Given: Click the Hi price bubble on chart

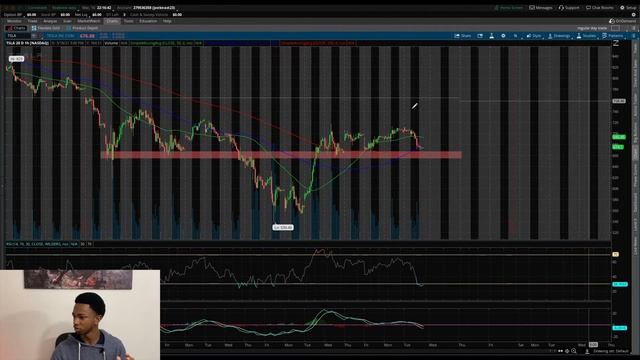Looking at the screenshot, I should point(16,59).
